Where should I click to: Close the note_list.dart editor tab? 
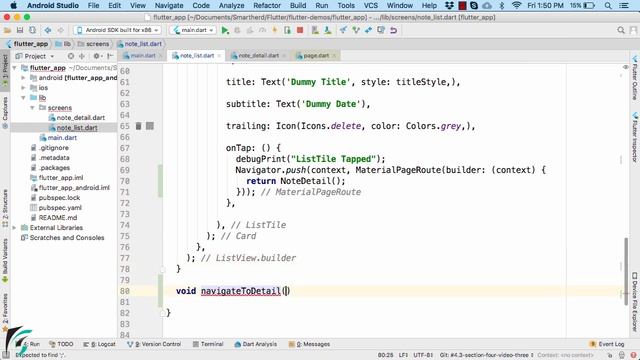[219, 56]
